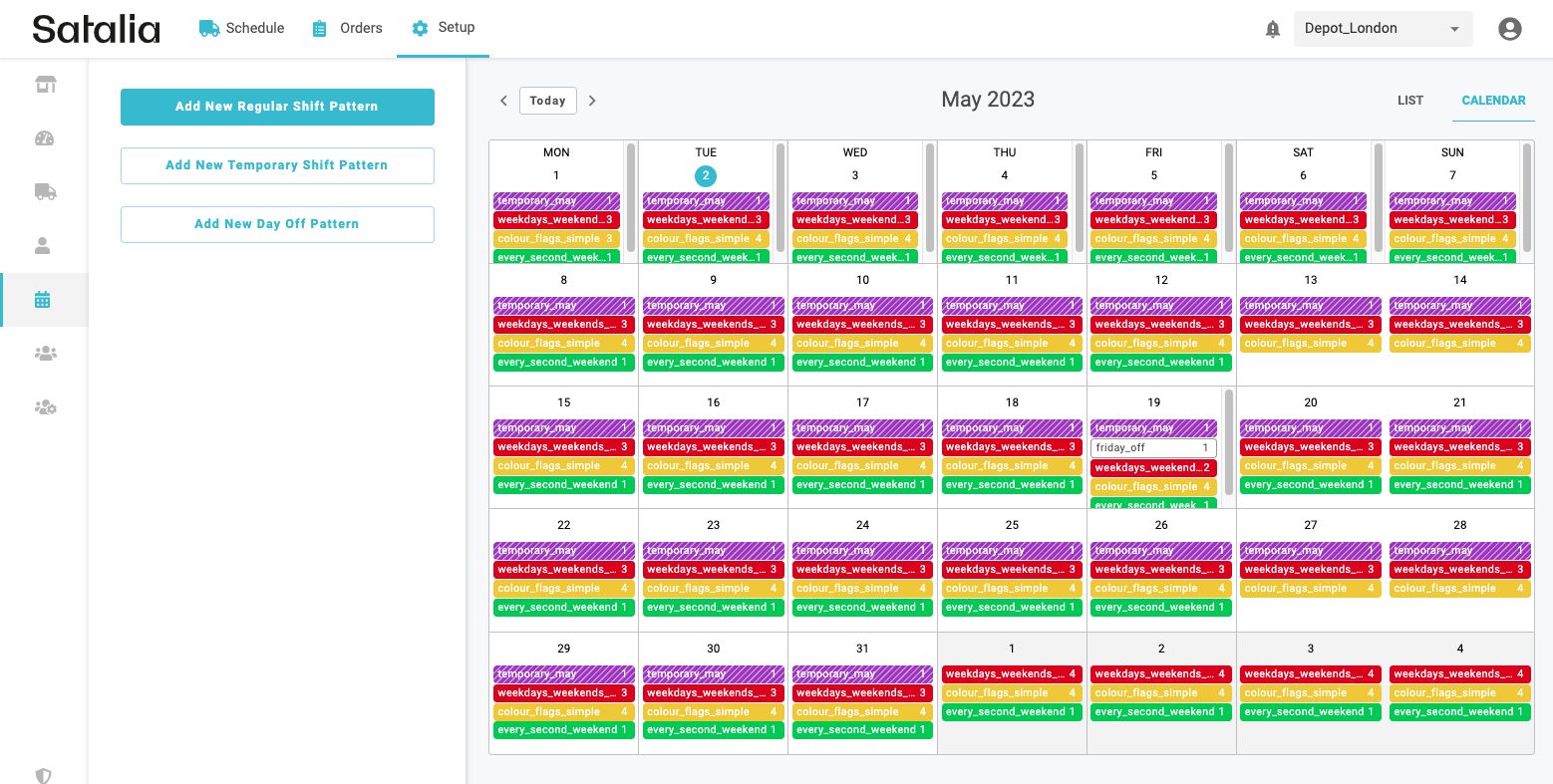Open the user account profile icon
The height and width of the screenshot is (784, 1553).
[x=1509, y=29]
